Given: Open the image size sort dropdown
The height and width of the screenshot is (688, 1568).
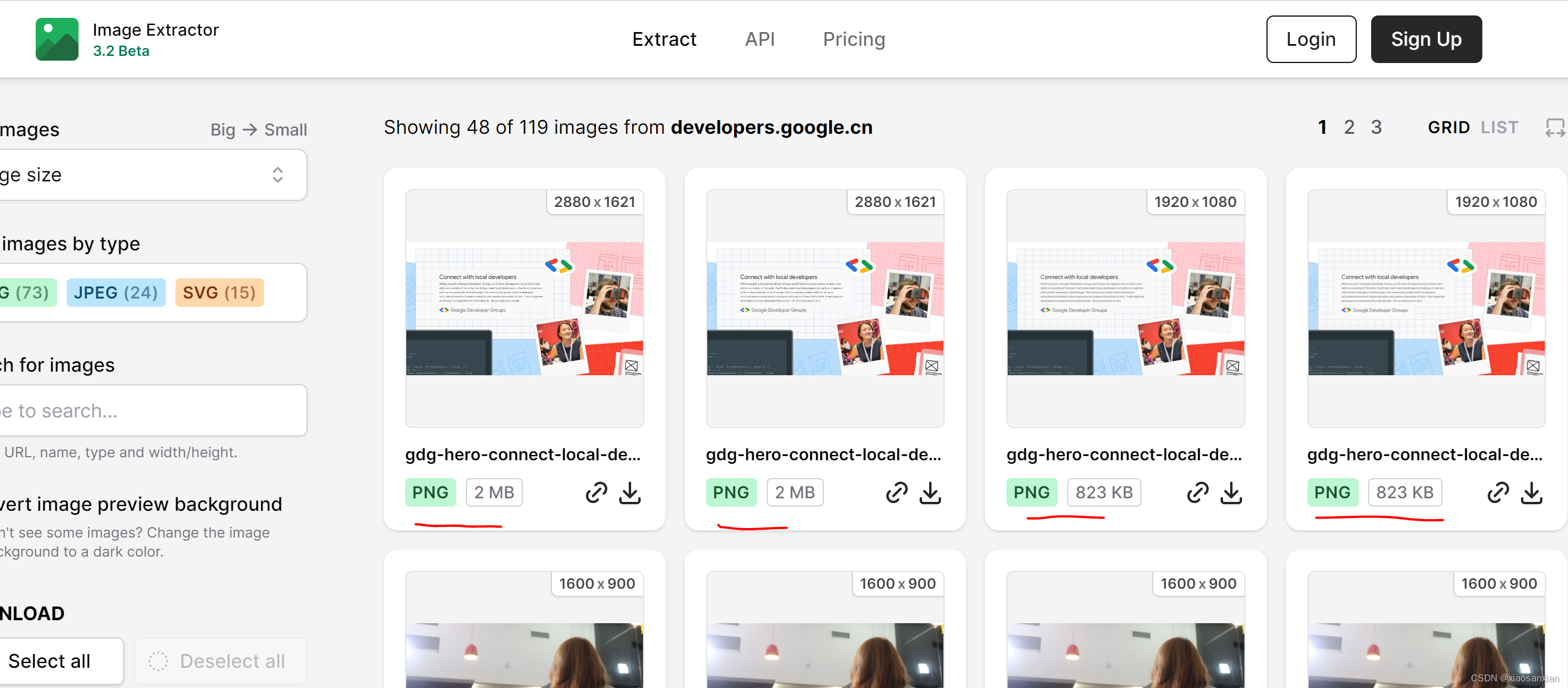Looking at the screenshot, I should (152, 175).
